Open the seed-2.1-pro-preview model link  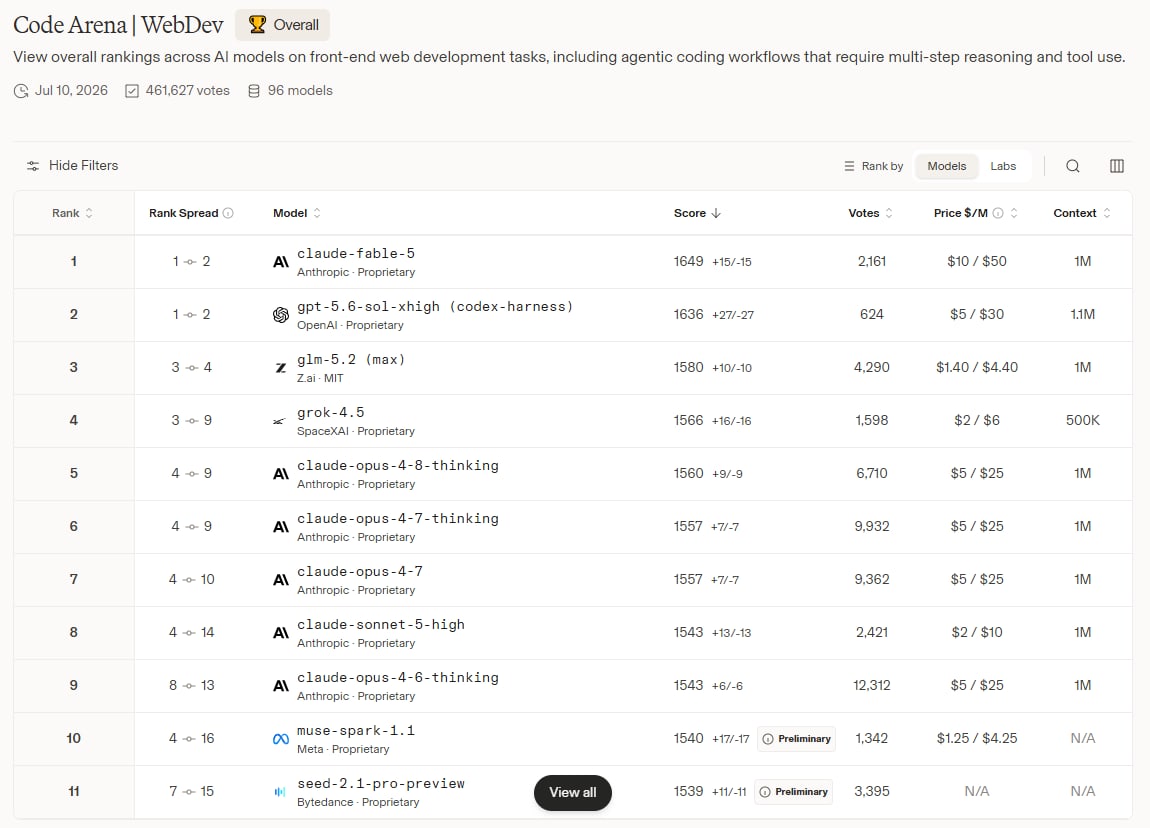coord(381,784)
